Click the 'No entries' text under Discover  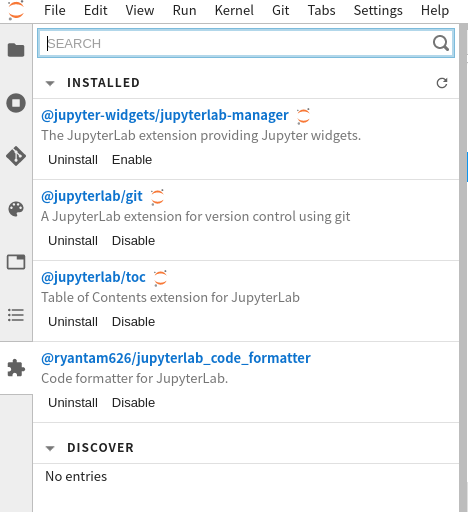[x=76, y=476]
